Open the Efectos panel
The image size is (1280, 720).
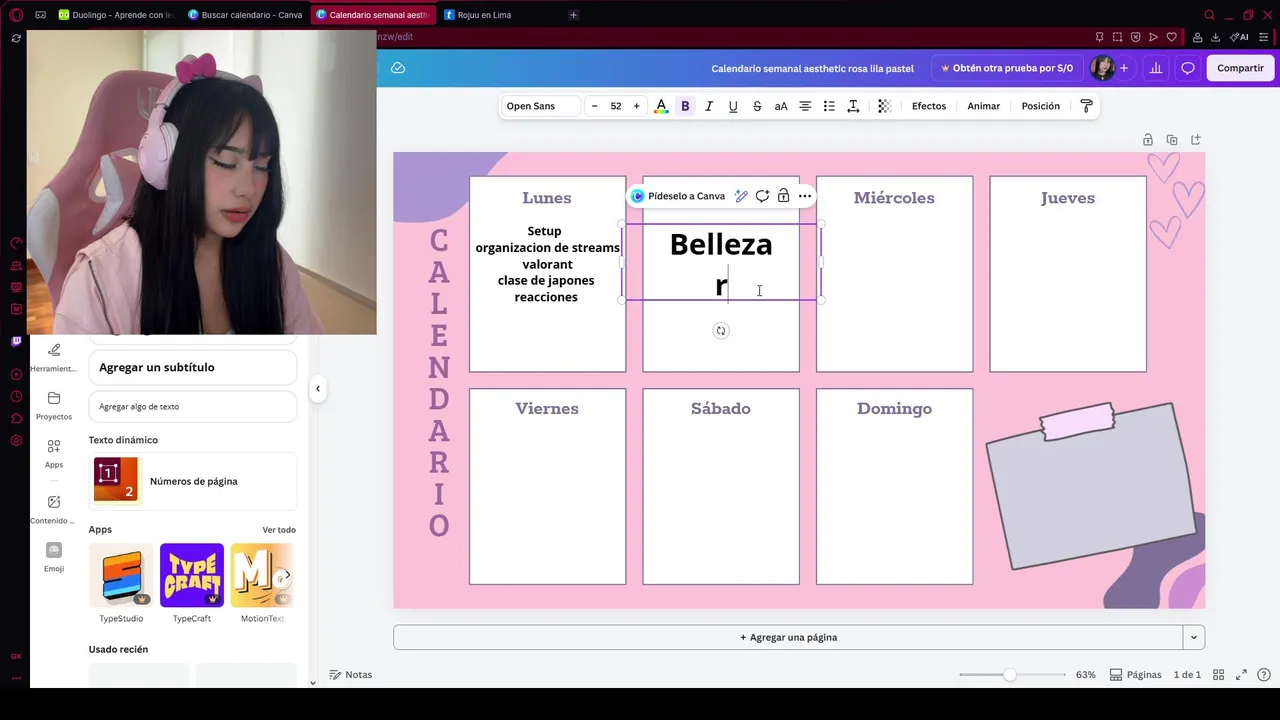[929, 106]
